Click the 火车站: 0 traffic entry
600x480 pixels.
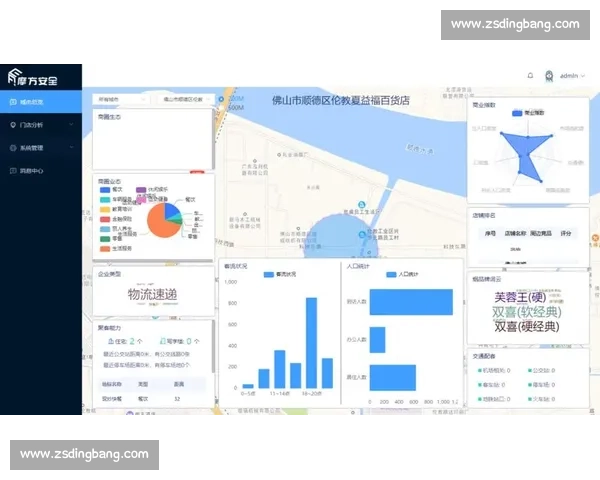point(541,399)
